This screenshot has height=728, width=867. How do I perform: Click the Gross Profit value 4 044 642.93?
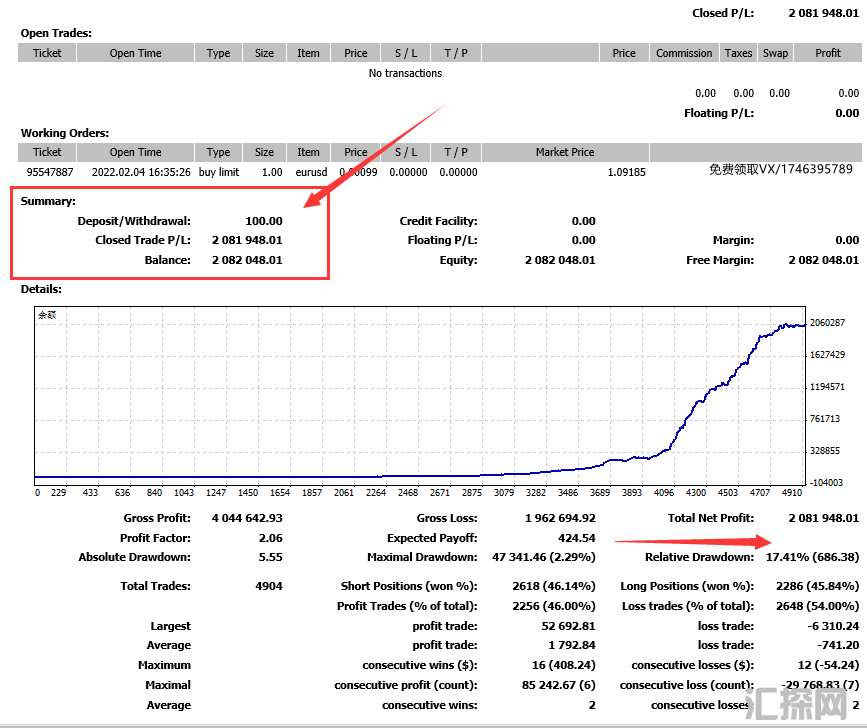coord(247,518)
